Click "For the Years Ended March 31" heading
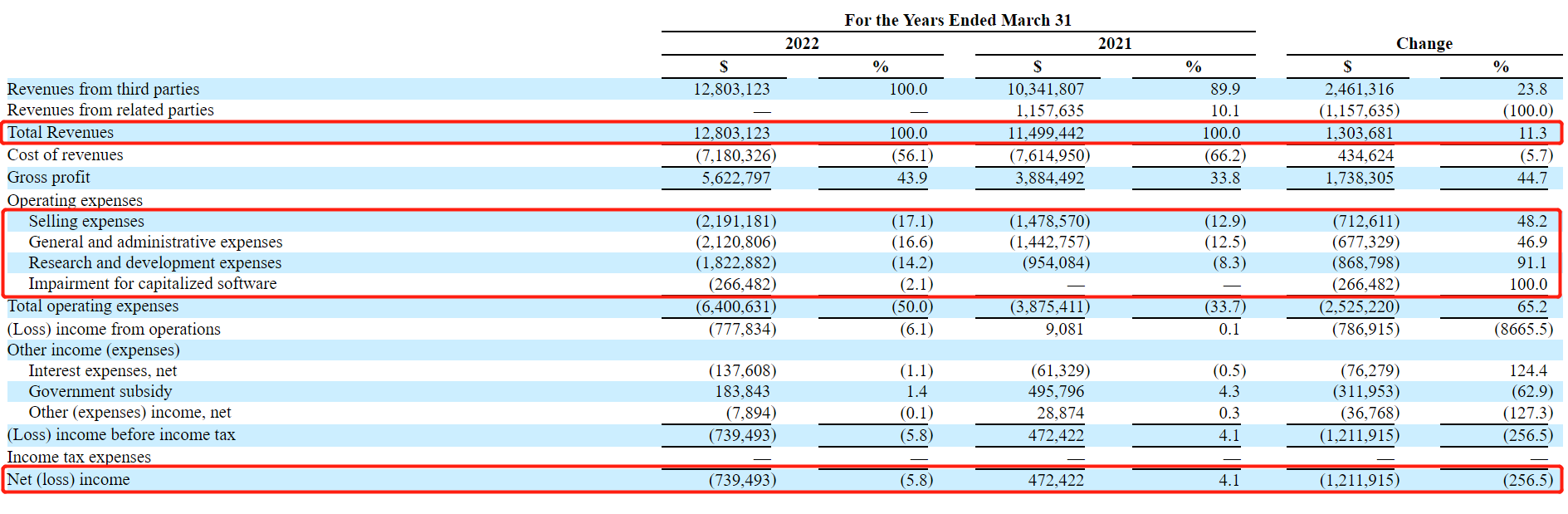 click(958, 21)
